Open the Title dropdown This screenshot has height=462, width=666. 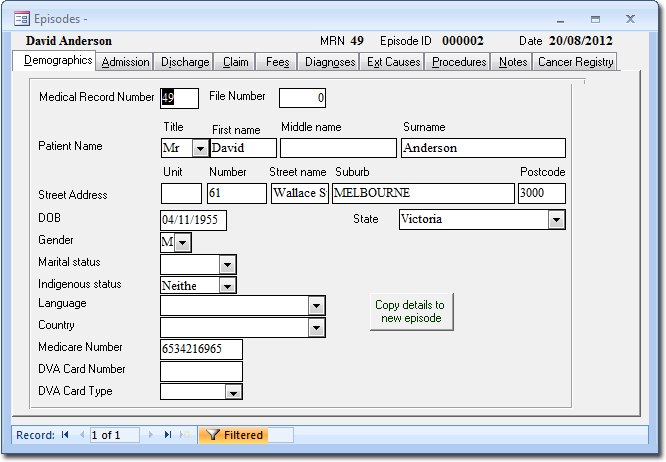point(199,148)
